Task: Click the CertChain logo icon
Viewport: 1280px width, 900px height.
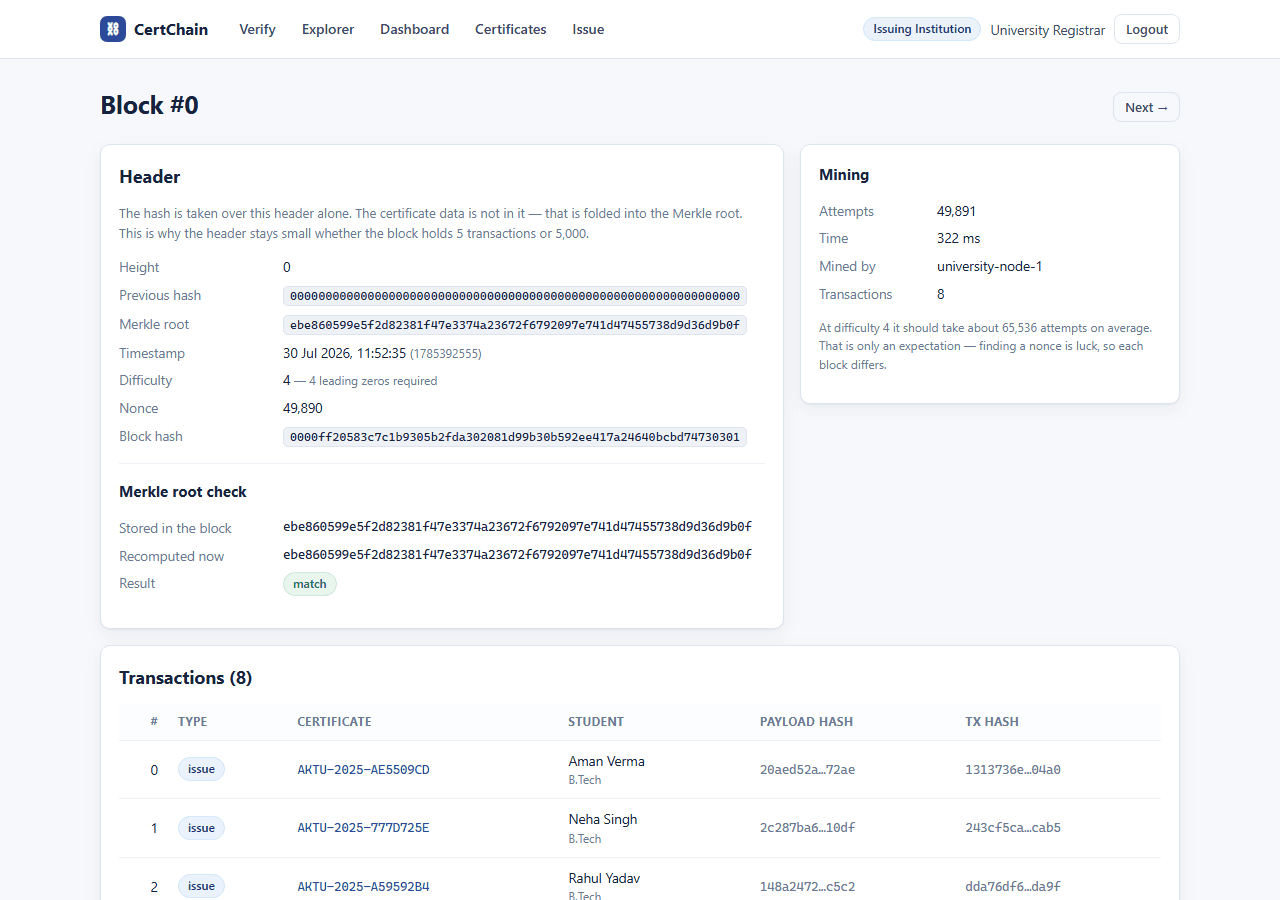Action: coord(113,29)
